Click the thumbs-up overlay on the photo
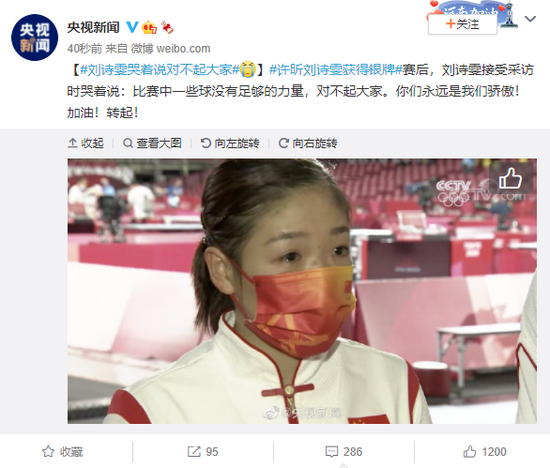This screenshot has width=550, height=468. [511, 178]
